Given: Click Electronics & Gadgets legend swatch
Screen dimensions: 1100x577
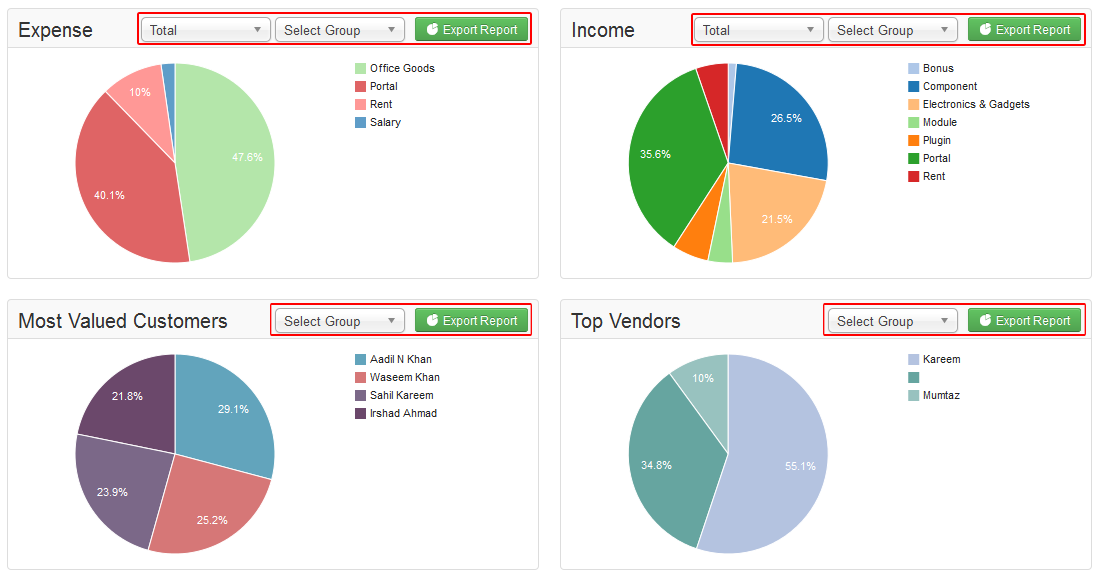Looking at the screenshot, I should [913, 105].
